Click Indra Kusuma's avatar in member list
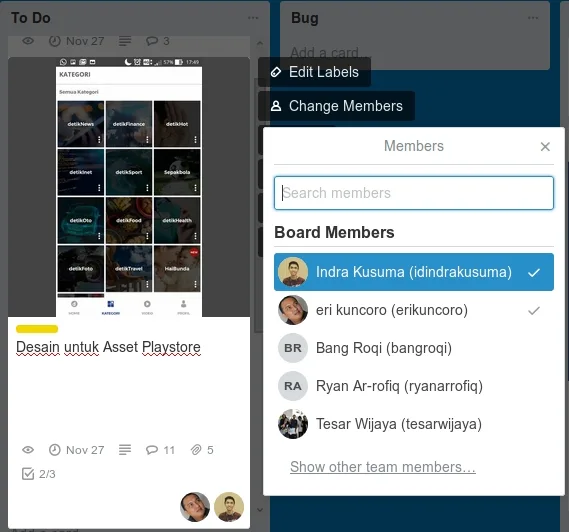Screen dimensions: 569x532 [293, 272]
